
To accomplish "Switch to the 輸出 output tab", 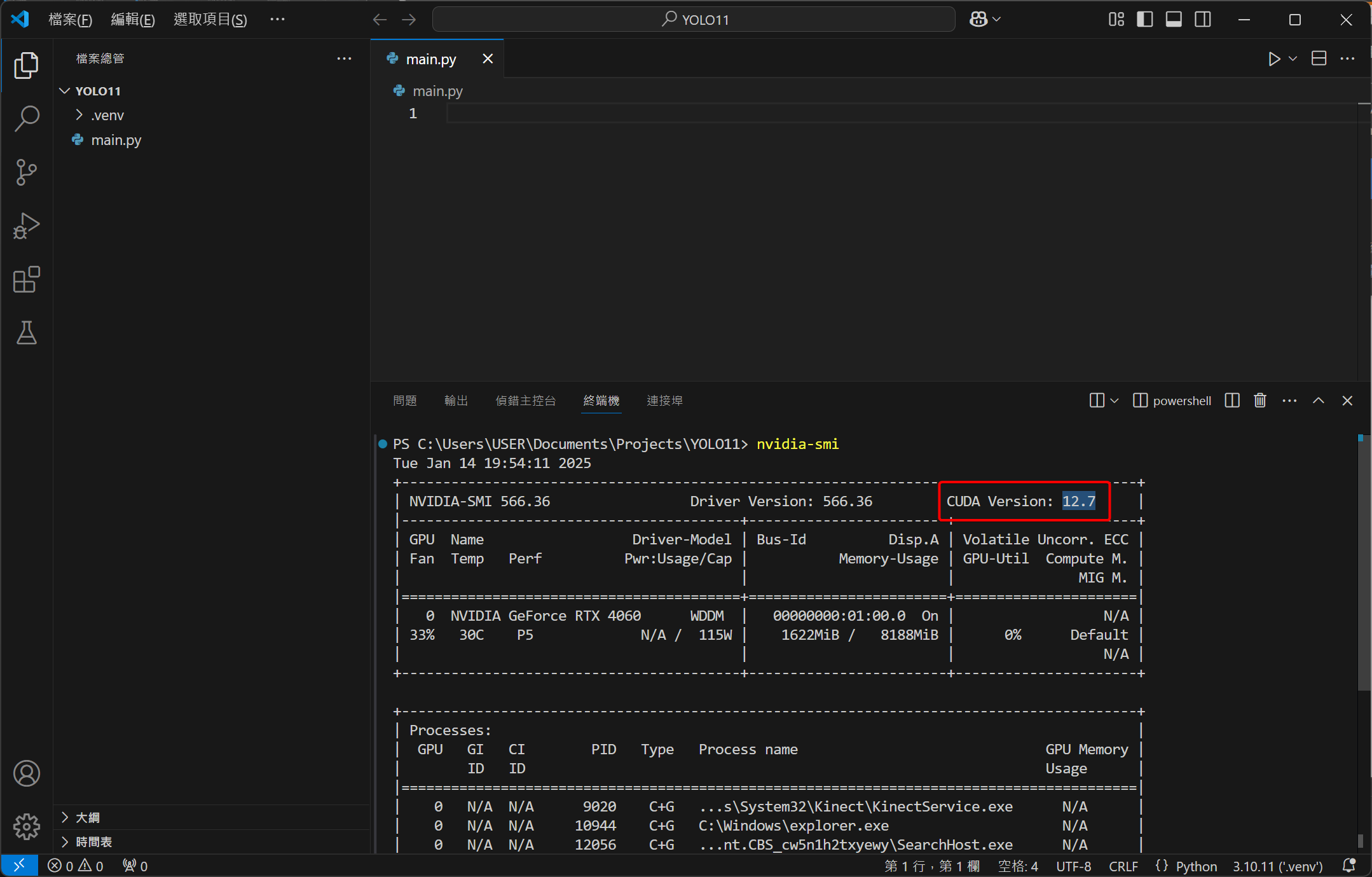I will (456, 401).
